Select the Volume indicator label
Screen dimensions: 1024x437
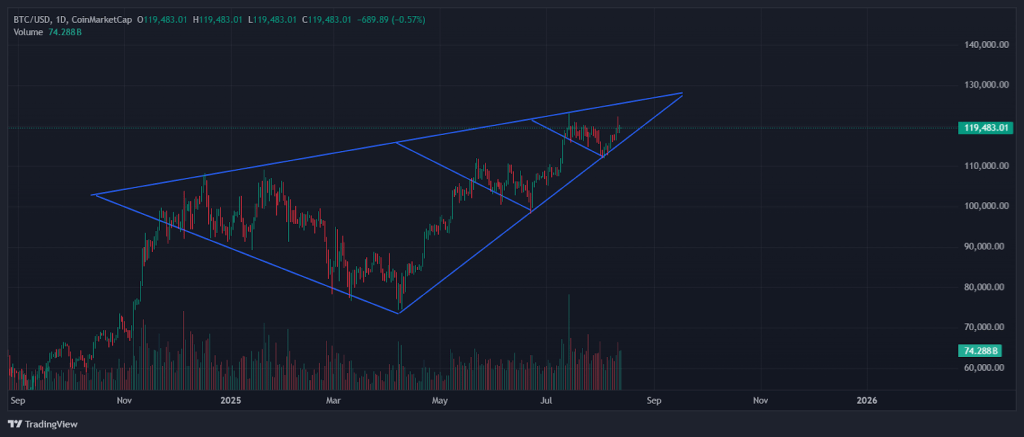pos(28,31)
